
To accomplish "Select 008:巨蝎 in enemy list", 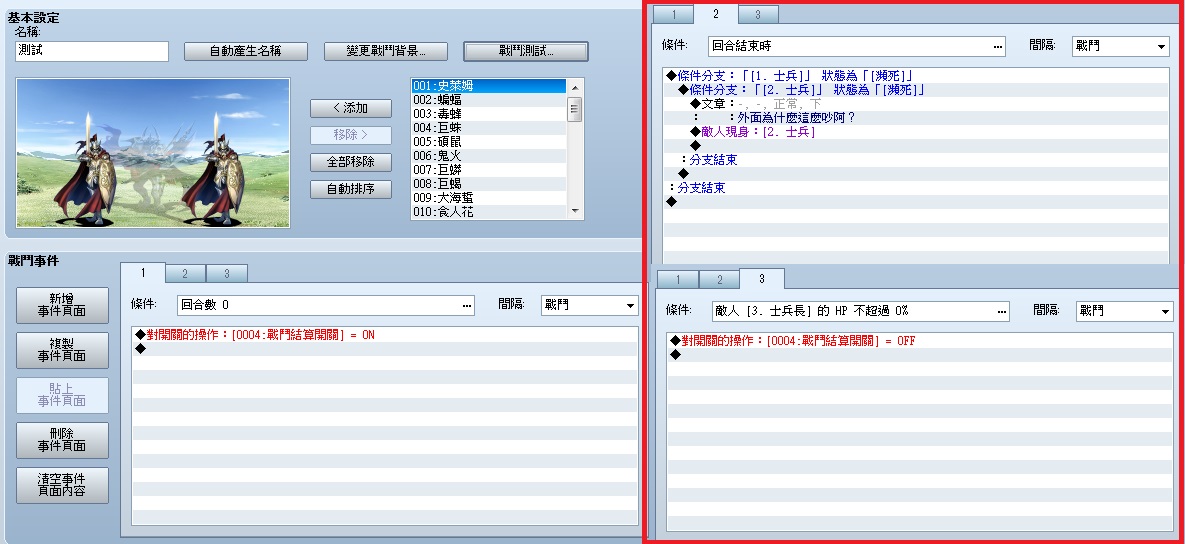I will 488,184.
